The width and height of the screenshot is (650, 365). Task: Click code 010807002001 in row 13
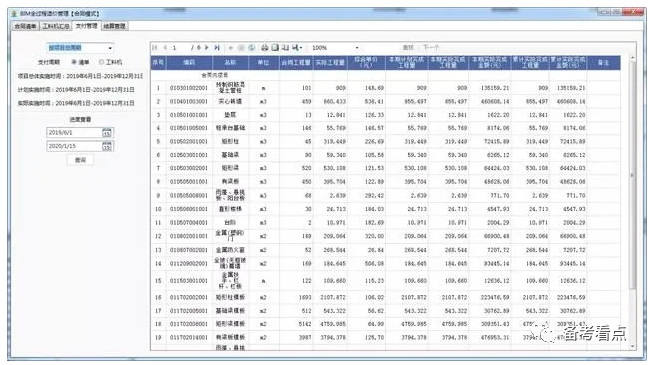[x=189, y=250]
